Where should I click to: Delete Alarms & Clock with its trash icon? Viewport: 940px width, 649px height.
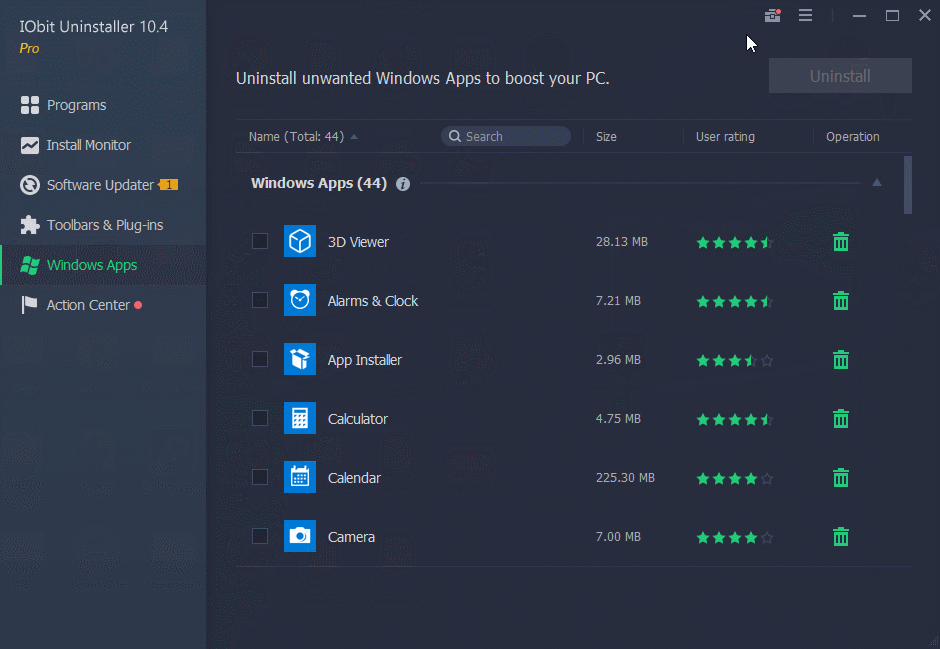[841, 300]
